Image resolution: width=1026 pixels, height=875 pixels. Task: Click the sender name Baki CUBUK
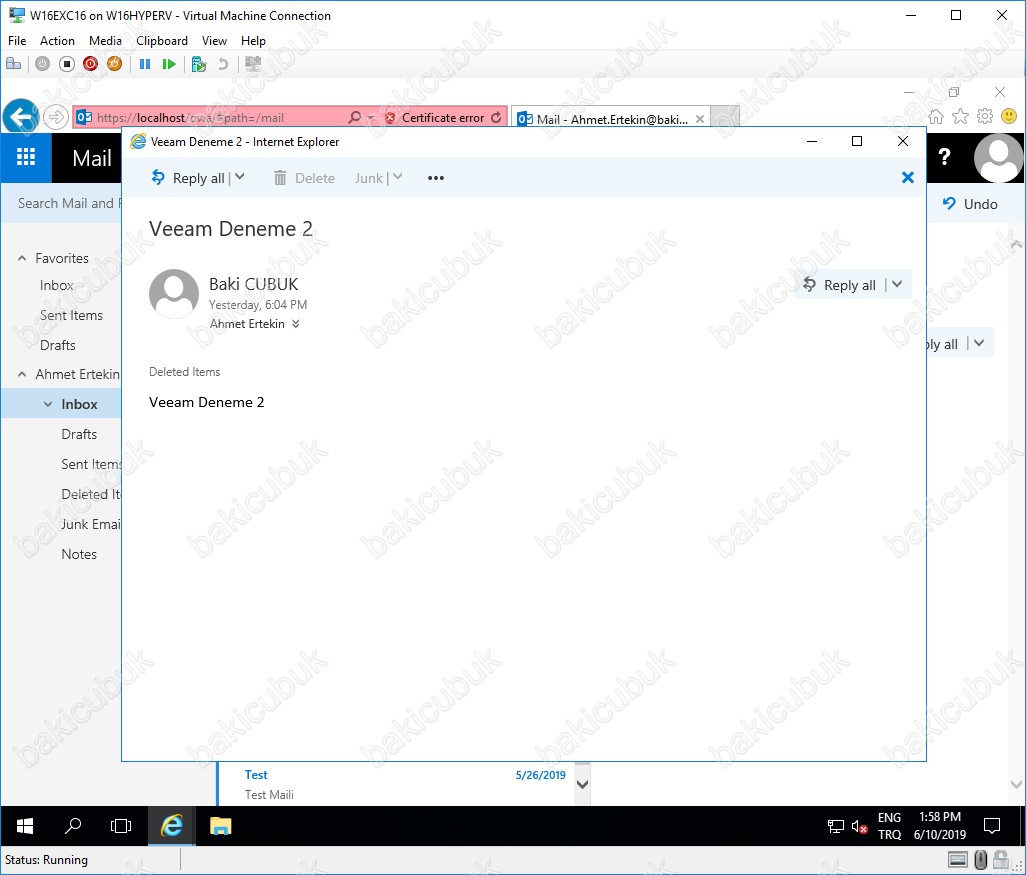(253, 284)
